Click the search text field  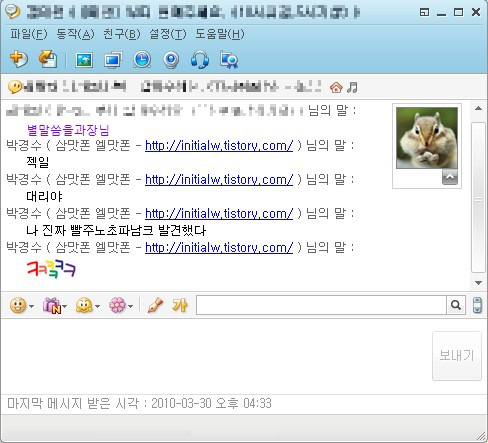point(321,305)
